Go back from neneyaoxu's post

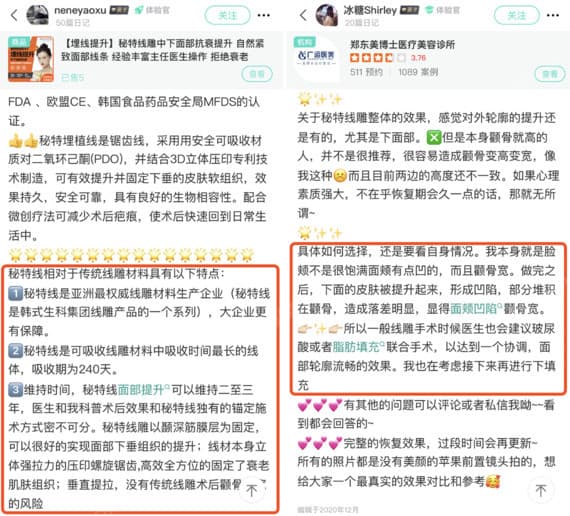[14, 15]
